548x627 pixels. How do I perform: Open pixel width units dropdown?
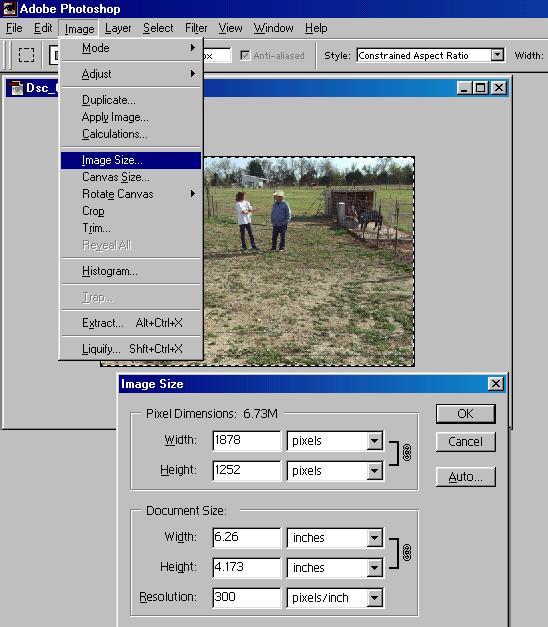[x=374, y=441]
